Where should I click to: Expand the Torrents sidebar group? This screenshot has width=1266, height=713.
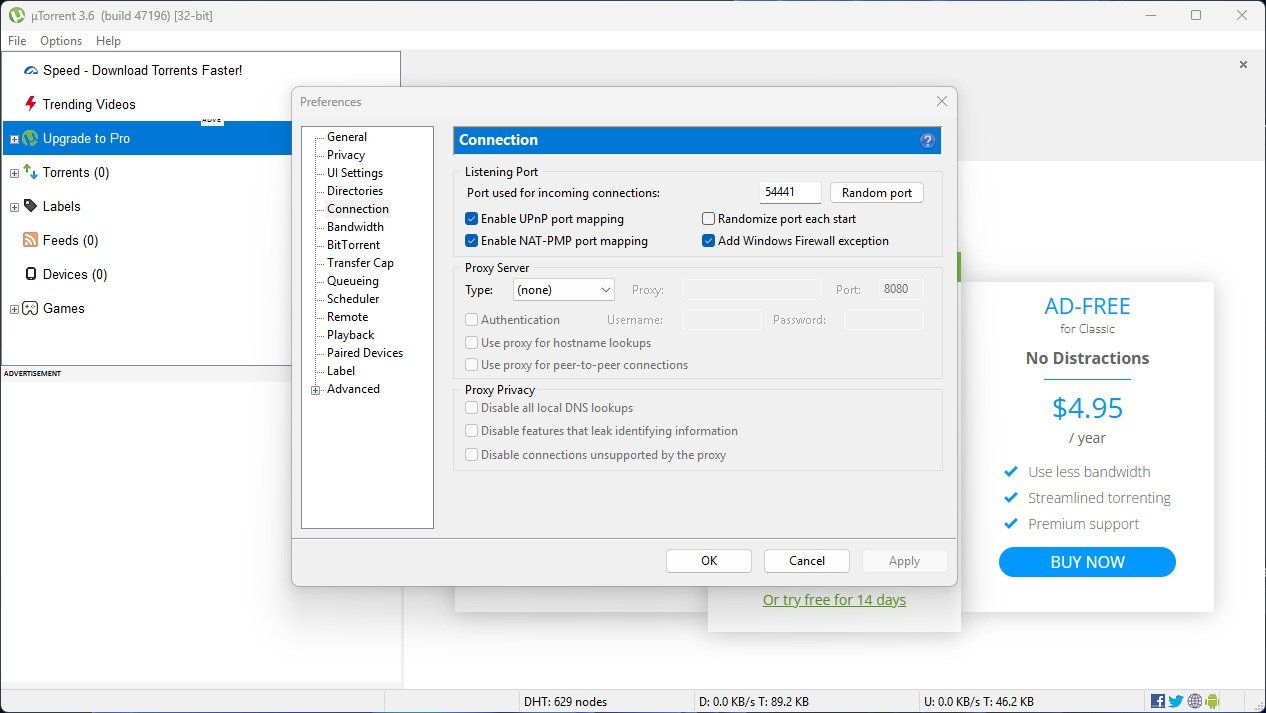pyautogui.click(x=14, y=173)
